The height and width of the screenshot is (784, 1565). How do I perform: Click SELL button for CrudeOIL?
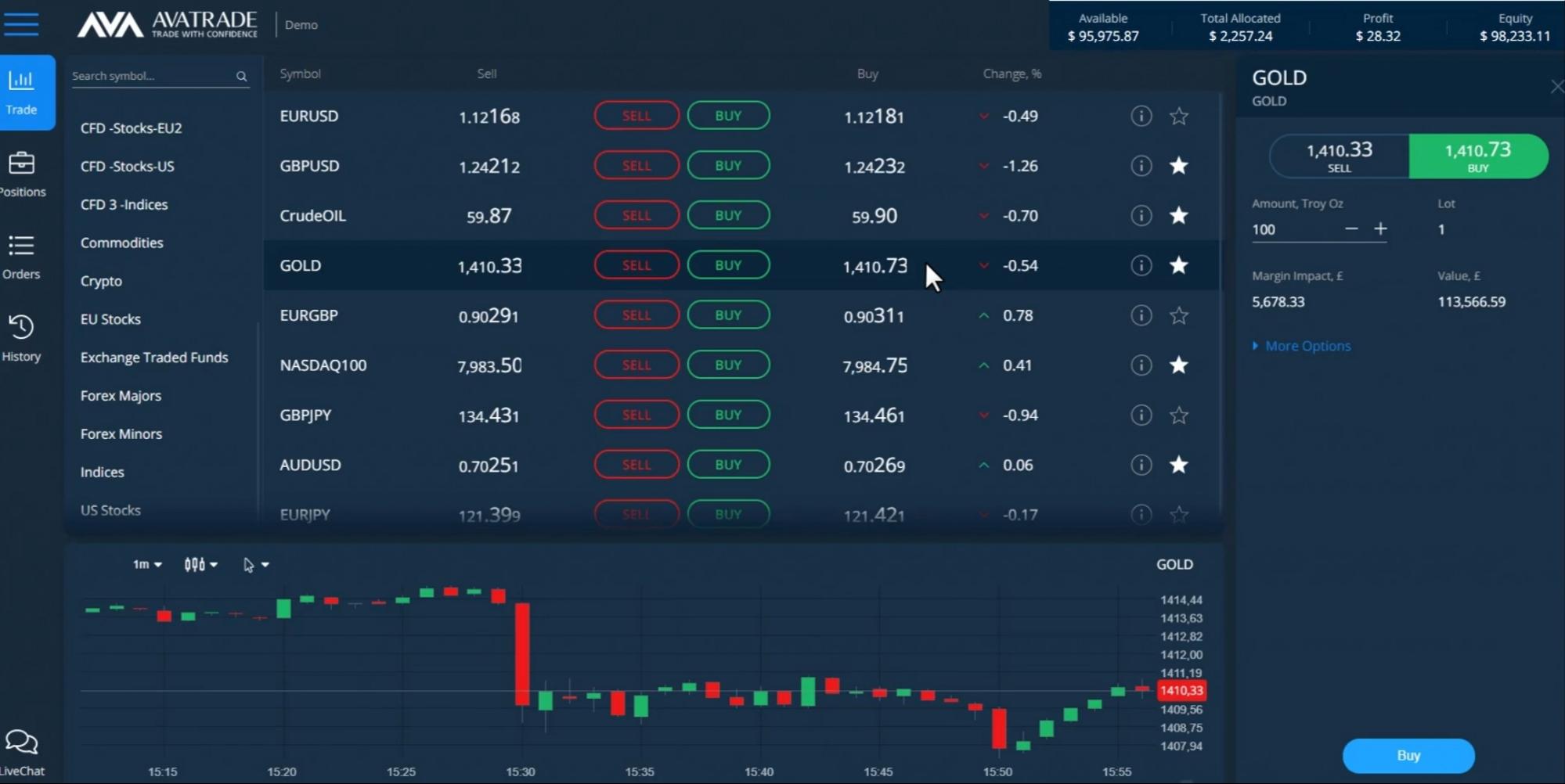point(636,215)
